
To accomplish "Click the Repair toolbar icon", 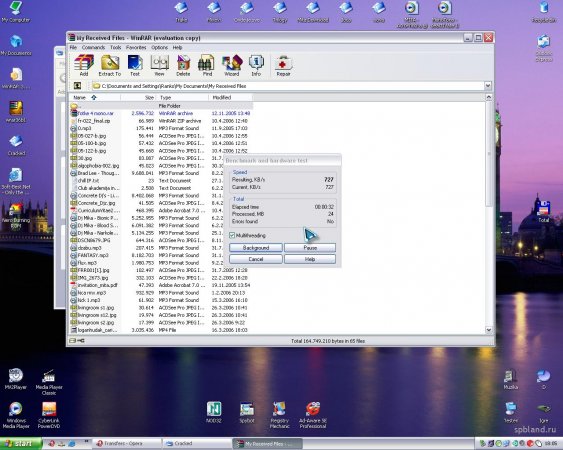I will 283,65.
